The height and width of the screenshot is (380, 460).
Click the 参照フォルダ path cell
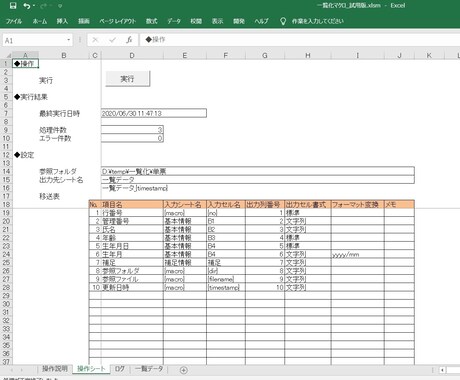(258, 171)
